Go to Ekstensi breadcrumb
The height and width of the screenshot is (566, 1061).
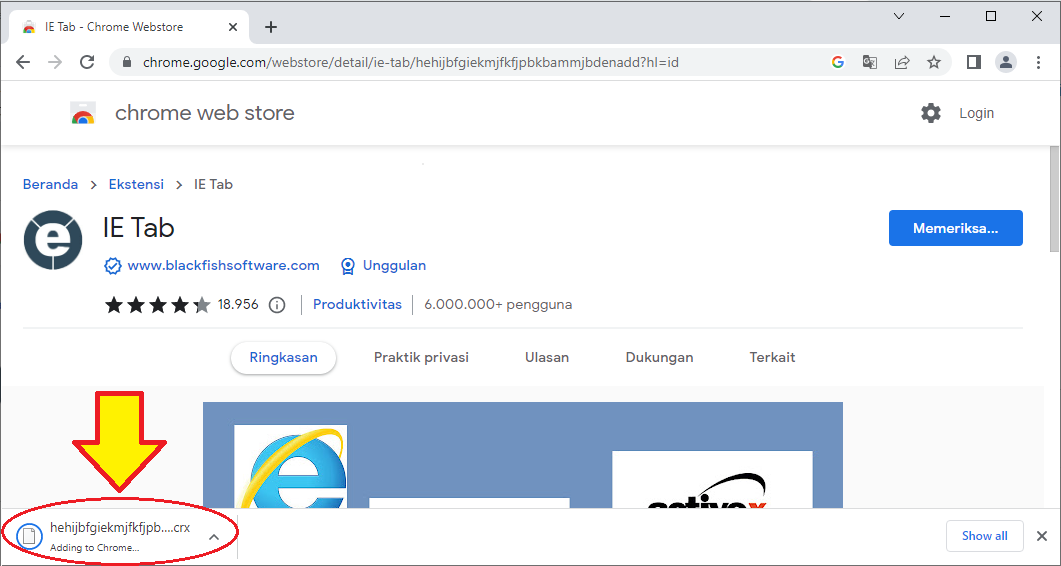(136, 184)
